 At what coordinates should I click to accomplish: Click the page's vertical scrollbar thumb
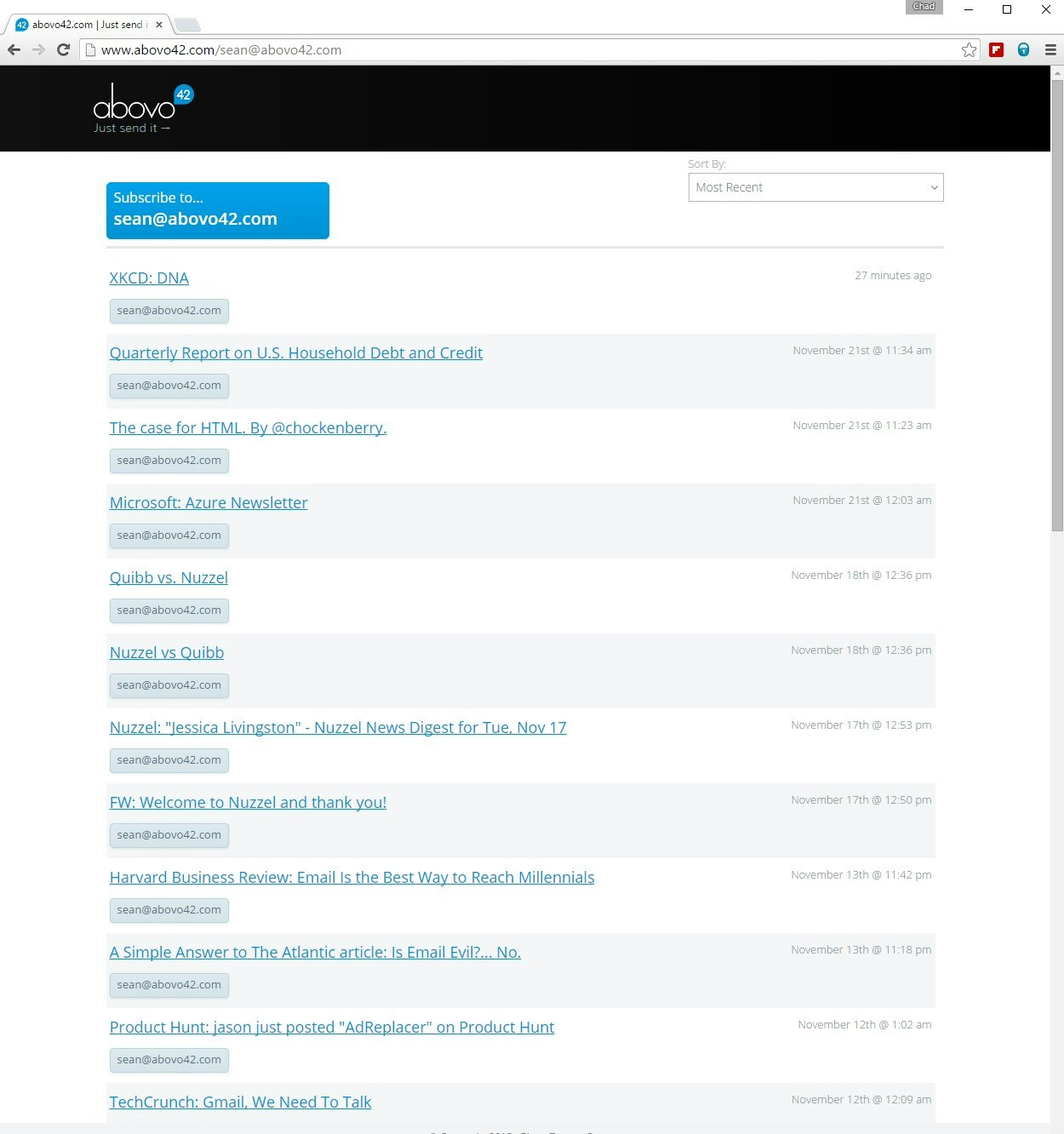[1057, 306]
